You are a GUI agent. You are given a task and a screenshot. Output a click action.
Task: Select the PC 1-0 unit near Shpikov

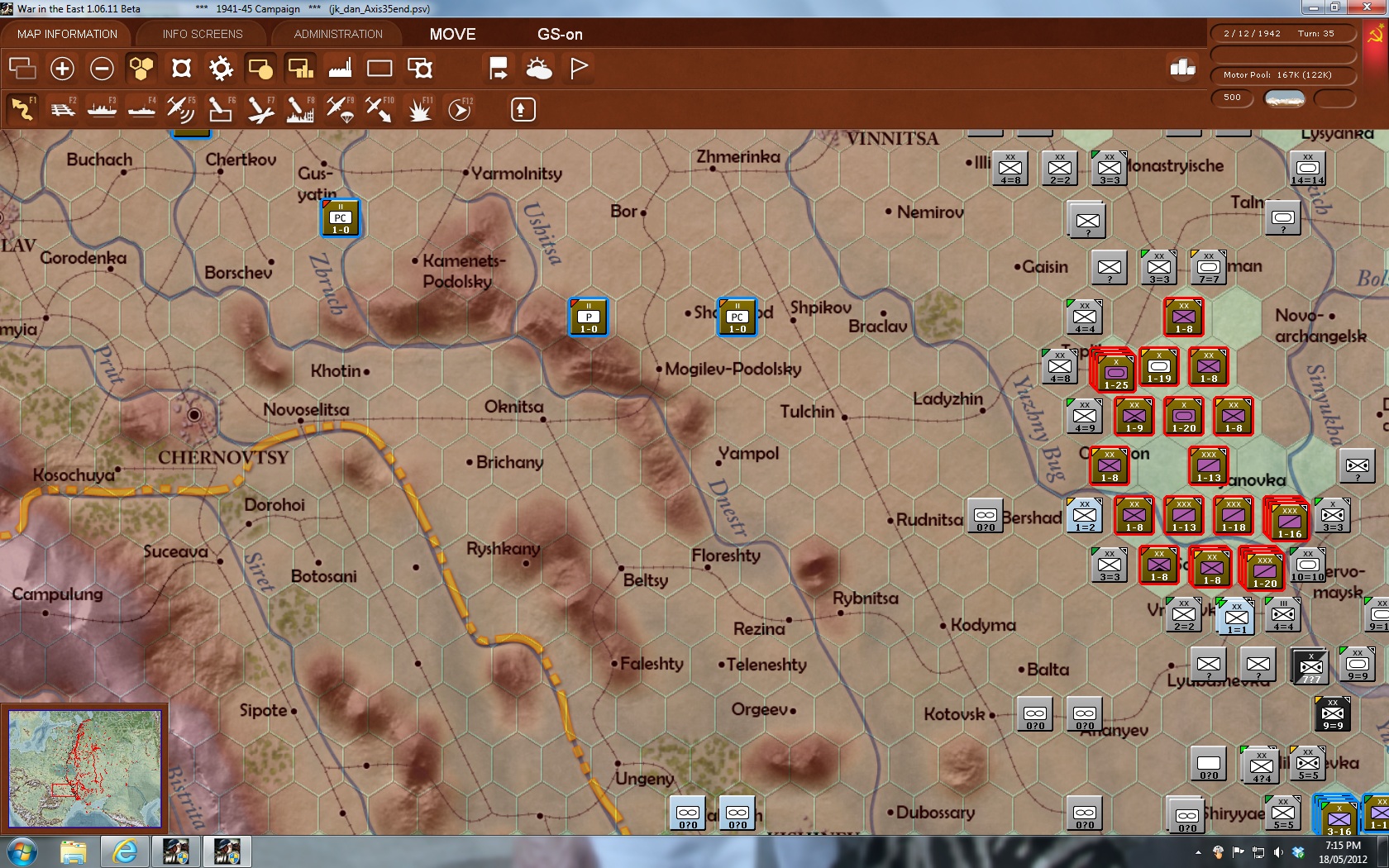pyautogui.click(x=737, y=317)
